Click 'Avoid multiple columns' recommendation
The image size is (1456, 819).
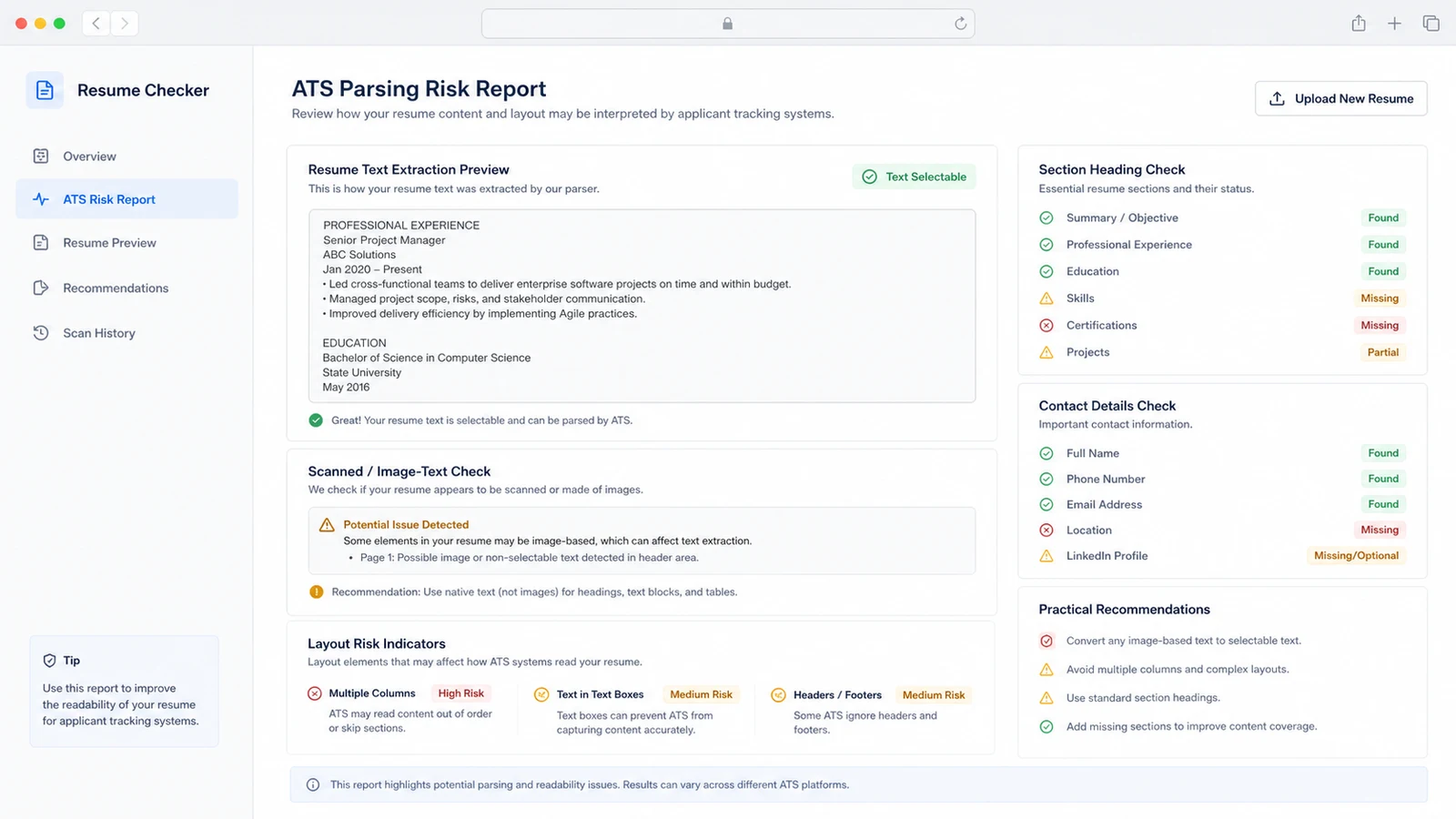(1178, 670)
